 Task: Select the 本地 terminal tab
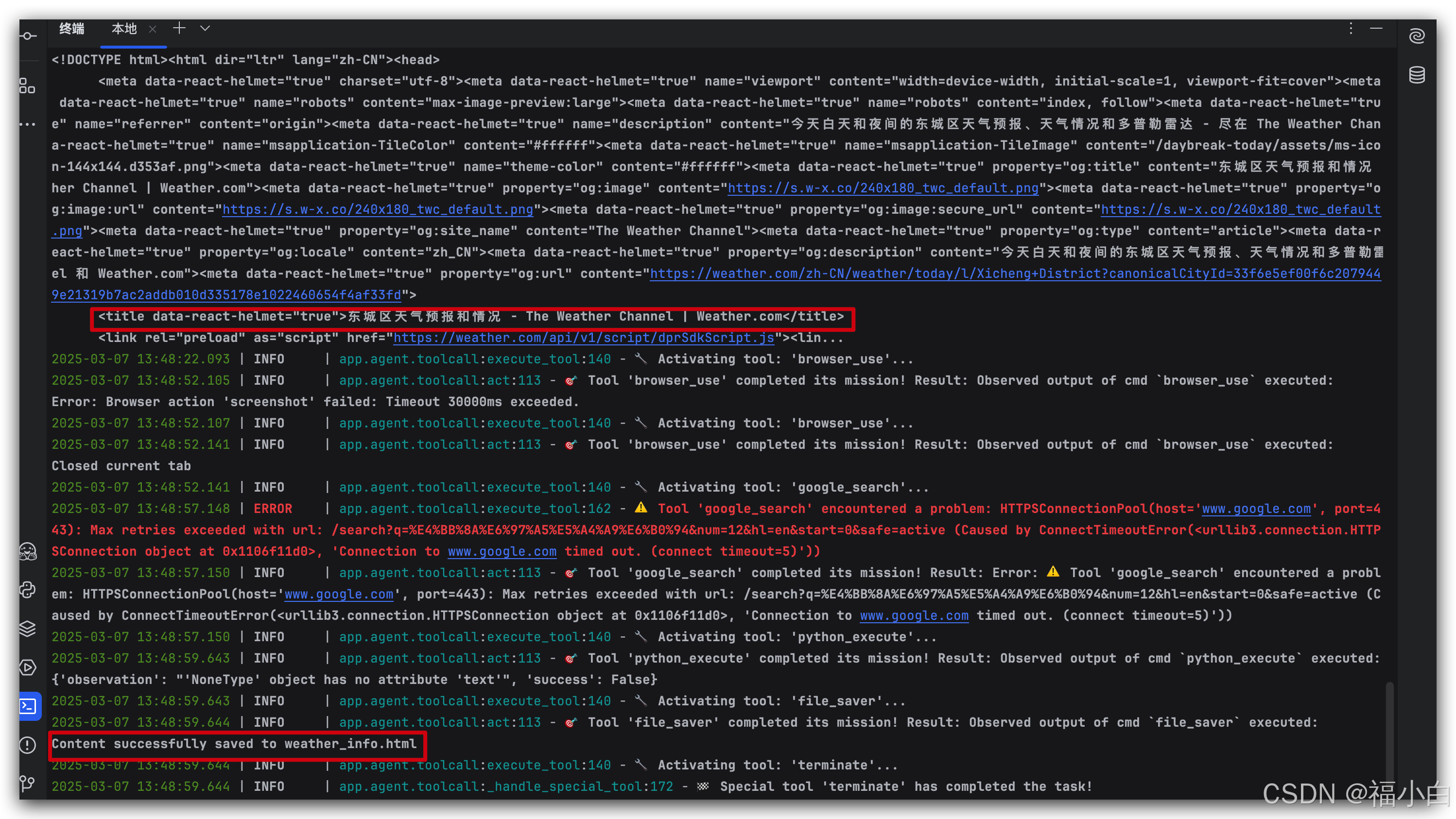point(124,28)
